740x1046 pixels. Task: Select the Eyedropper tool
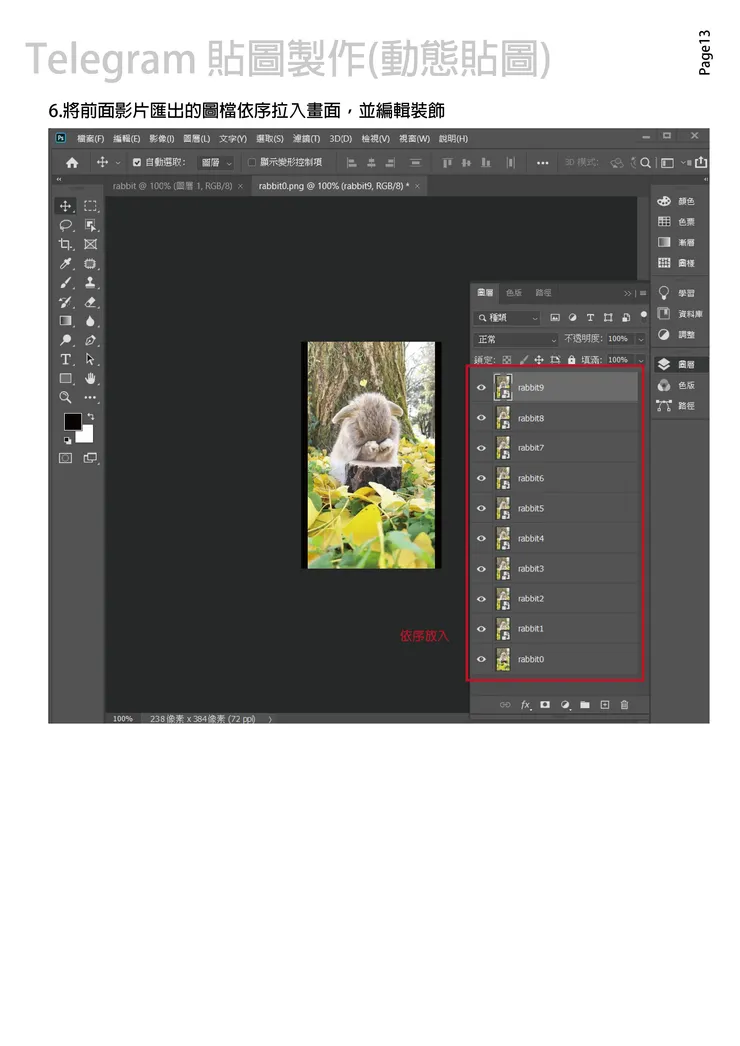click(x=65, y=264)
